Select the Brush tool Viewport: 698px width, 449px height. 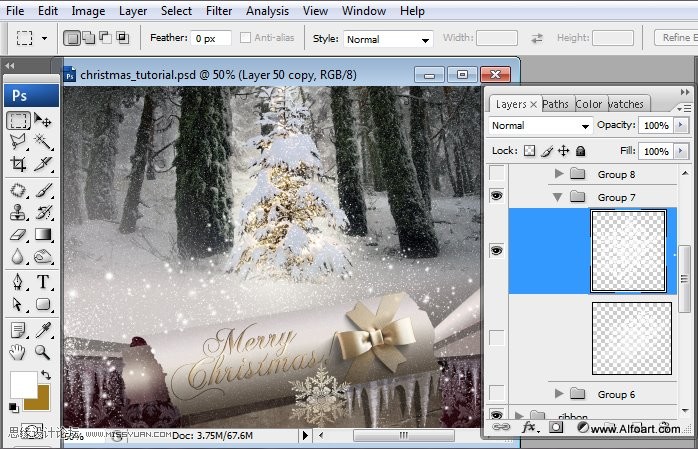coord(43,190)
